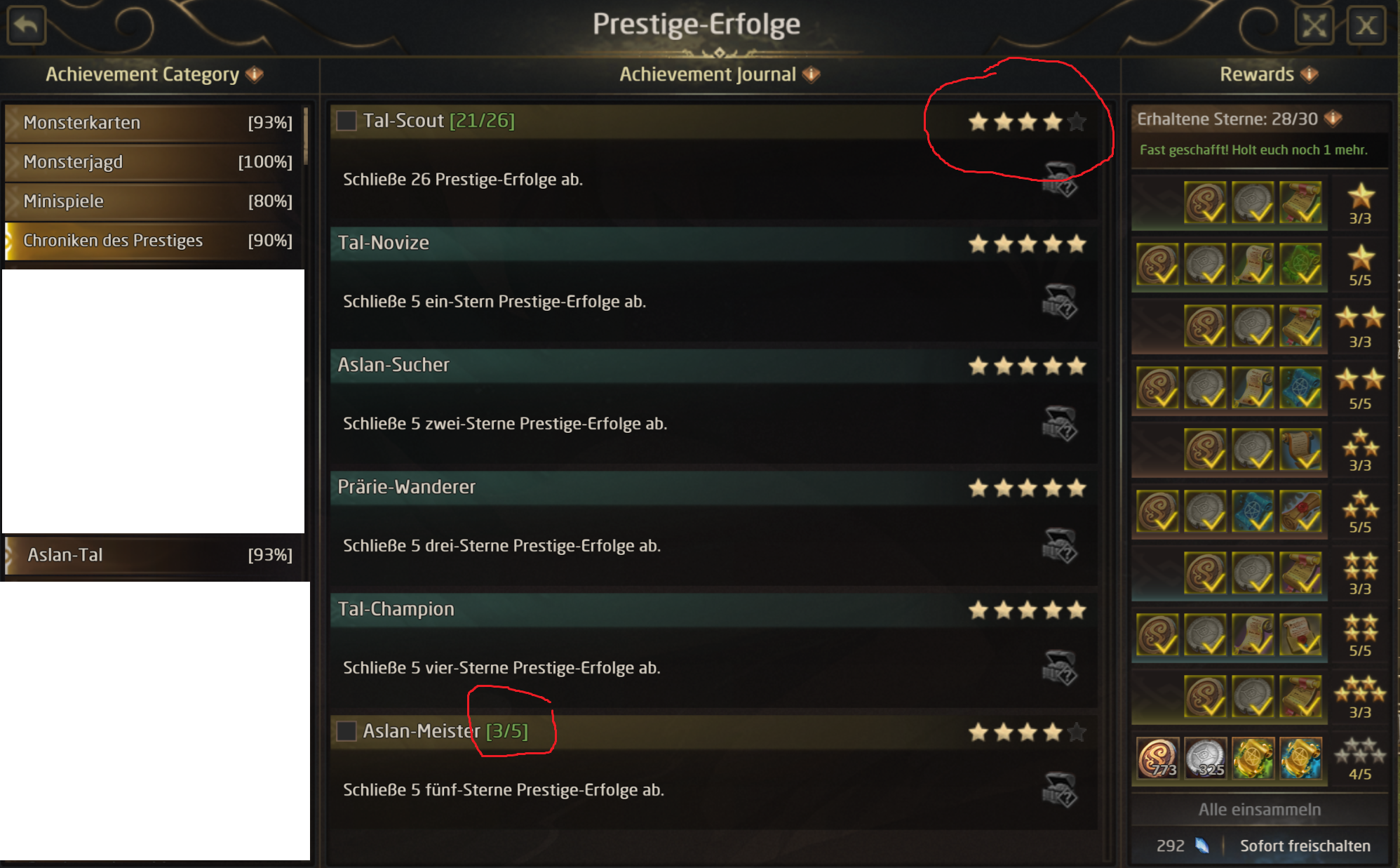This screenshot has height=868, width=1400.
Task: Click the Aslan-Meister reward chest icon
Action: pos(1059,790)
